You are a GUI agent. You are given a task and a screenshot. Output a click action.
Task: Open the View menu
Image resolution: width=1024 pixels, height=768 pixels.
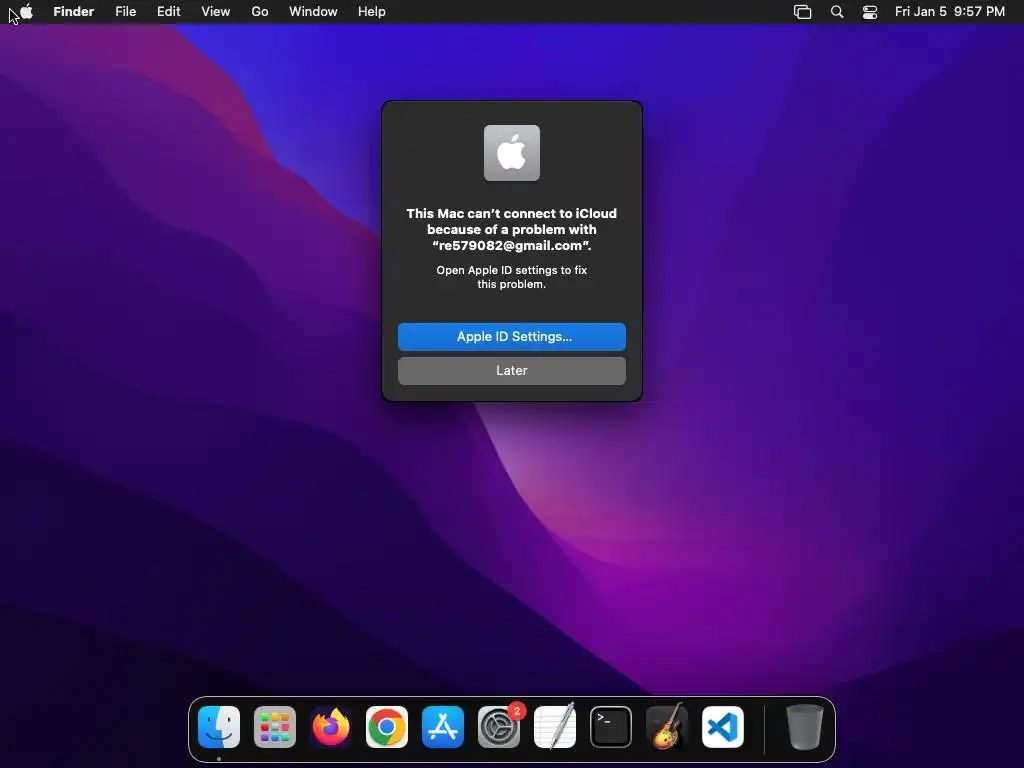(x=216, y=12)
